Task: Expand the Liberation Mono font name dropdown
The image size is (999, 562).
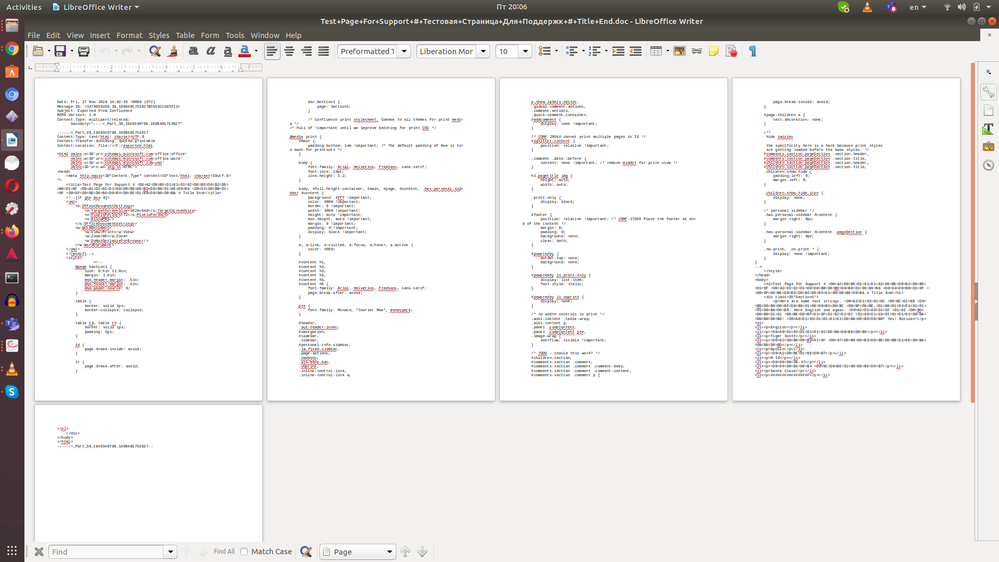Action: [x=483, y=51]
